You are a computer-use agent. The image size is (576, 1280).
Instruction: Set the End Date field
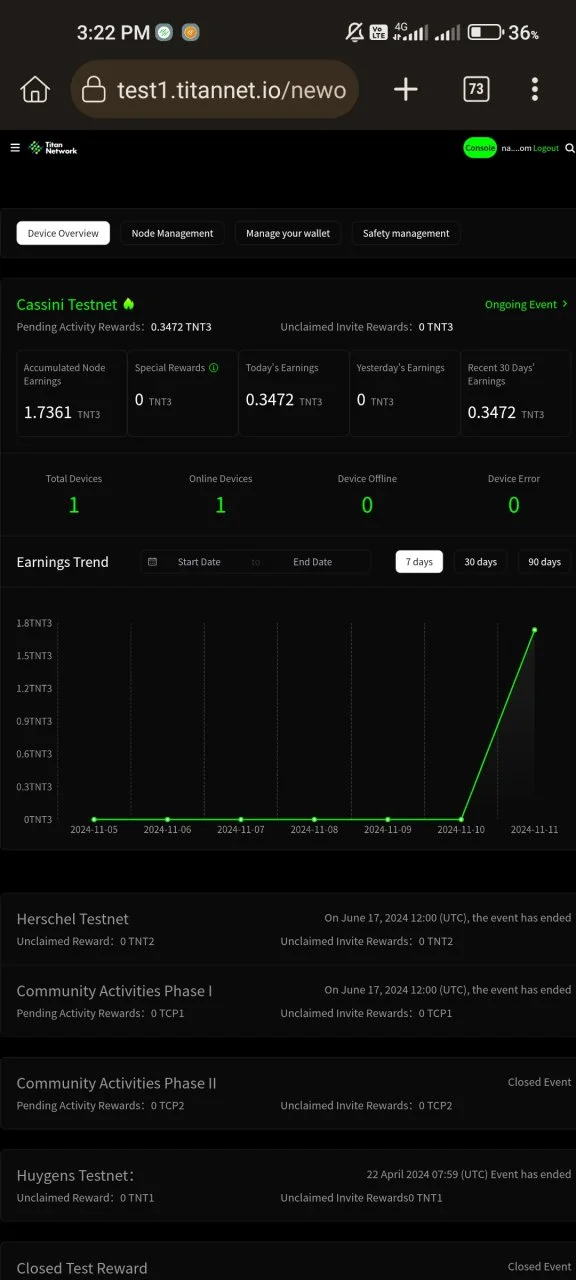pos(312,562)
